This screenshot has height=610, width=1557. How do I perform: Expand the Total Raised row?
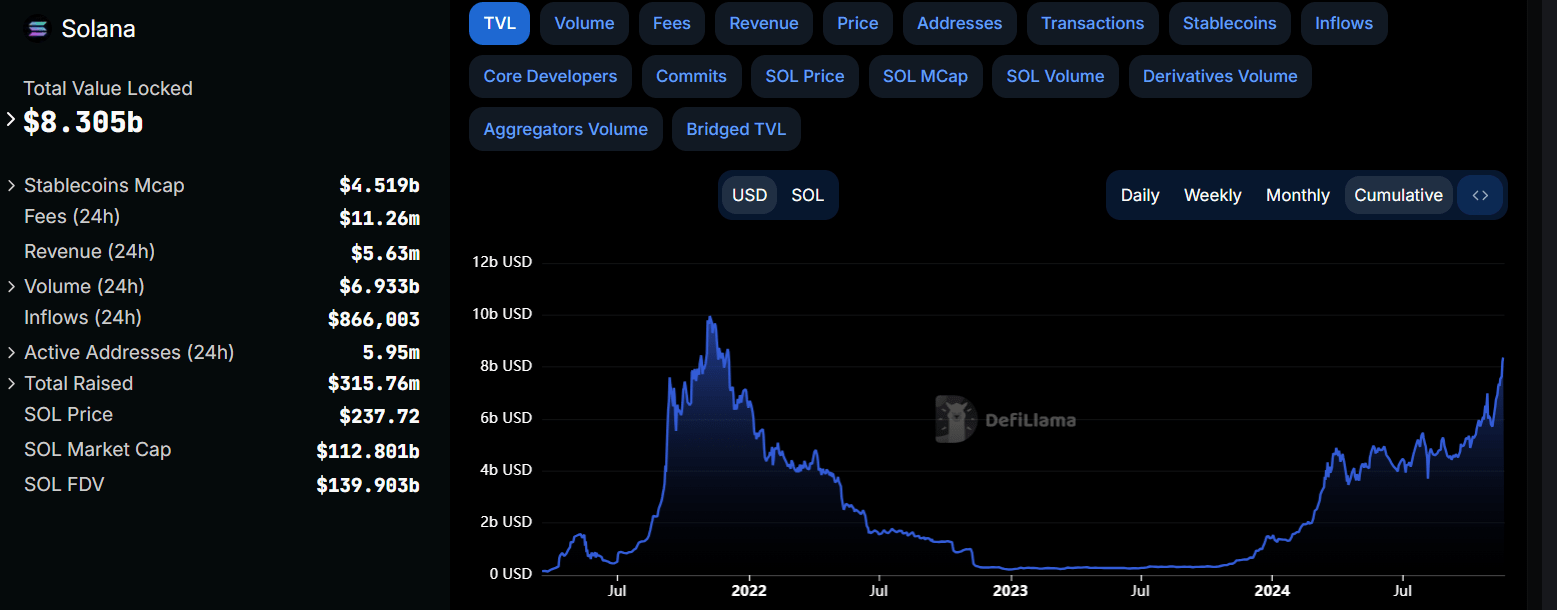coord(11,383)
